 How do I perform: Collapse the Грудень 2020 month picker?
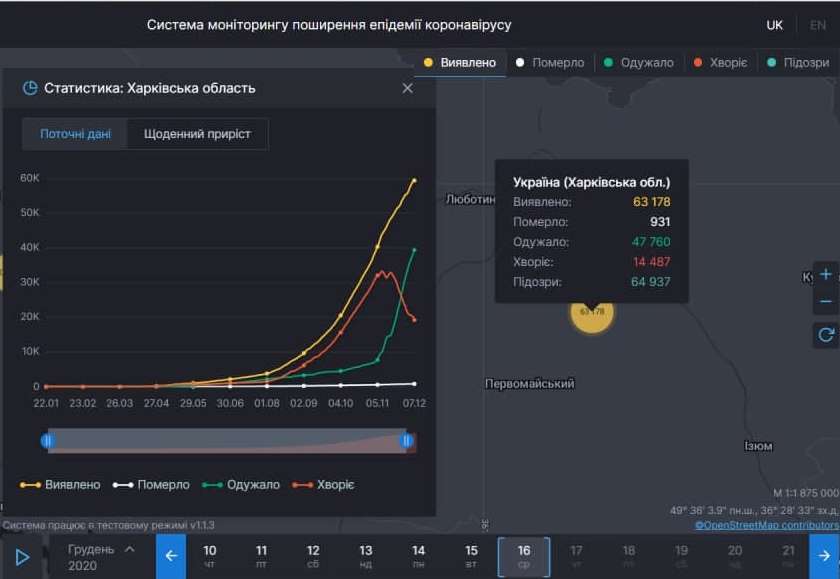[x=129, y=548]
